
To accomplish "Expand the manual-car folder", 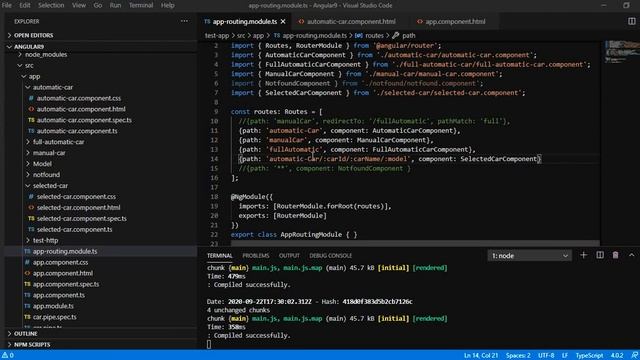I will point(49,153).
